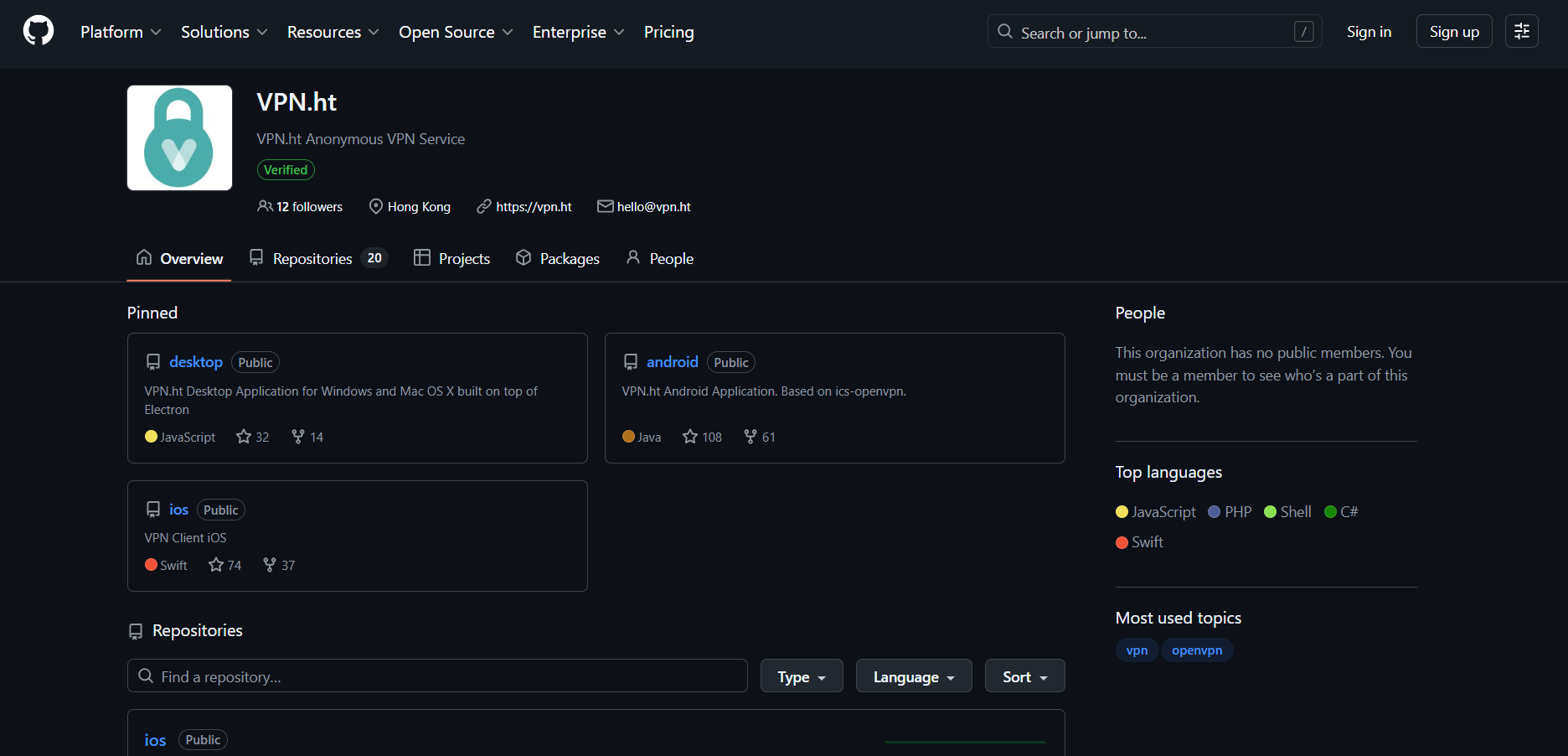Image resolution: width=1568 pixels, height=756 pixels.
Task: Click the repo icon beside android
Action: (x=631, y=362)
